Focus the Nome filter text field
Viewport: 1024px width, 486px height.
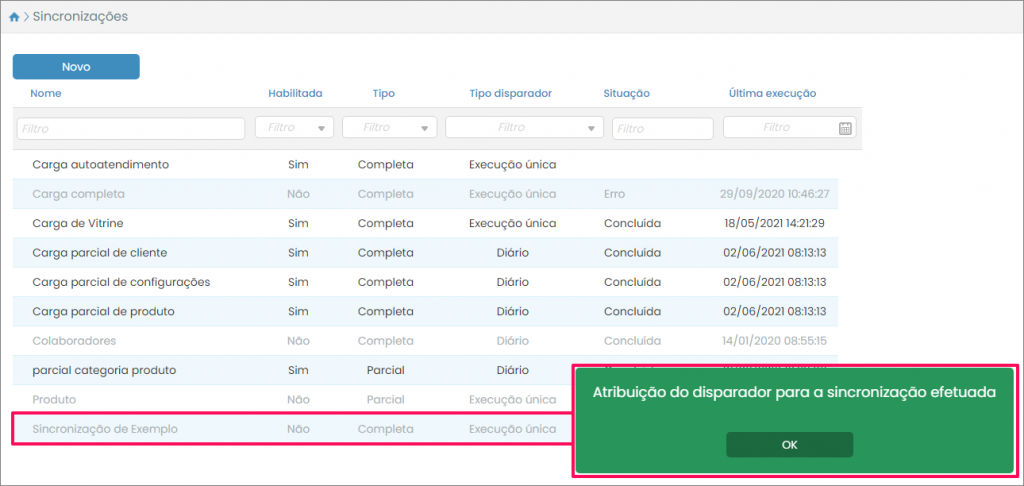[x=131, y=128]
